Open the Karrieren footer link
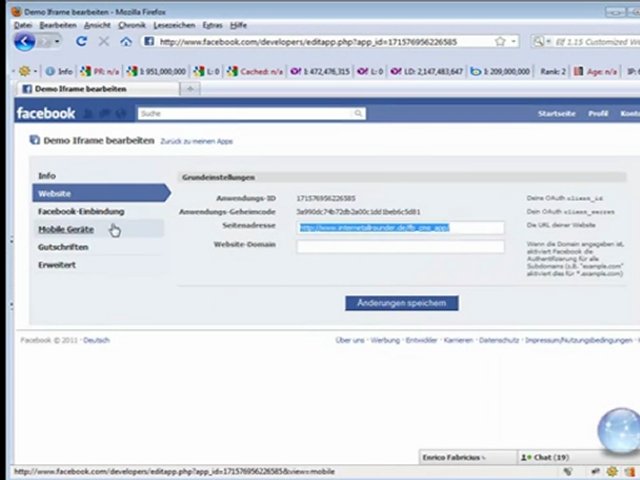Viewport: 640px width, 480px height. [x=458, y=340]
